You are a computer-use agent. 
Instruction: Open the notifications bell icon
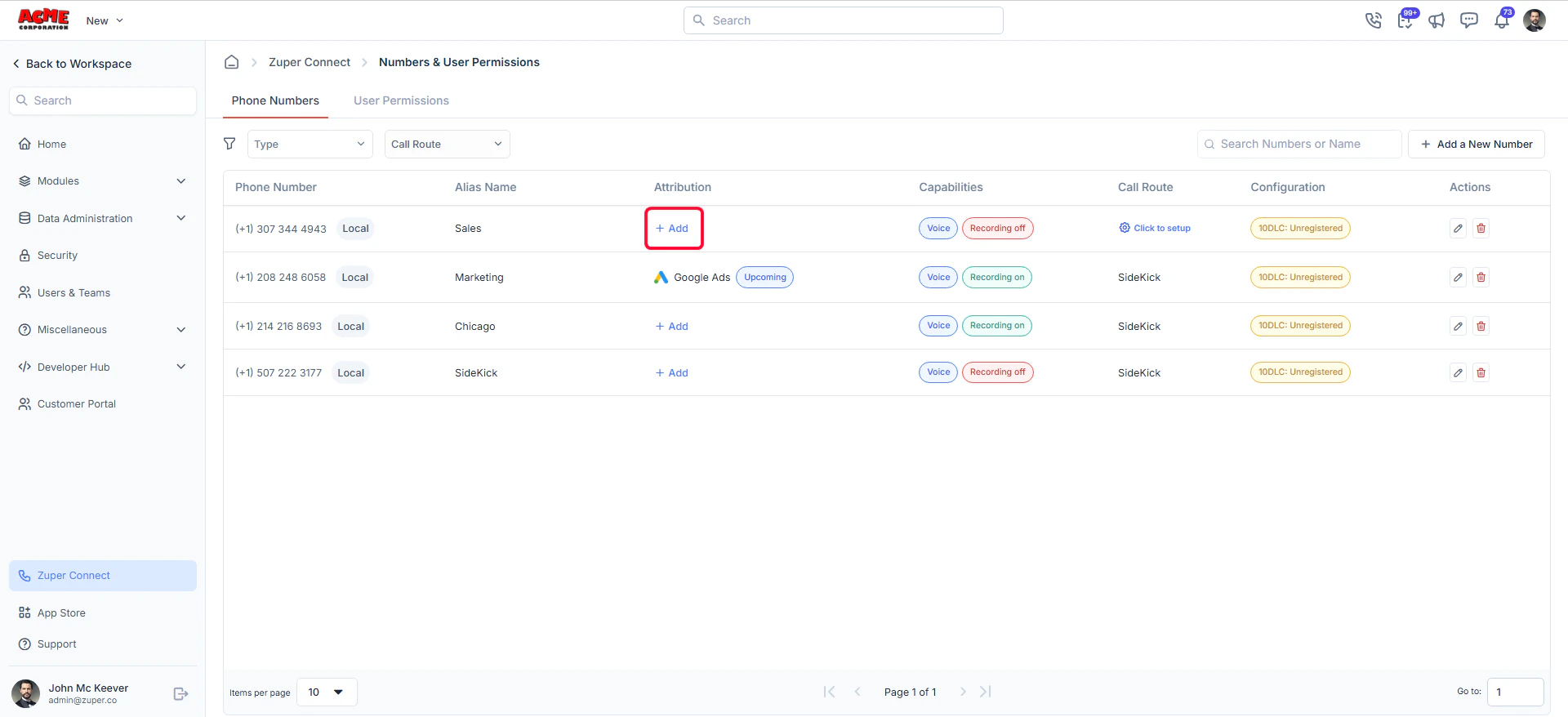coord(1503,20)
